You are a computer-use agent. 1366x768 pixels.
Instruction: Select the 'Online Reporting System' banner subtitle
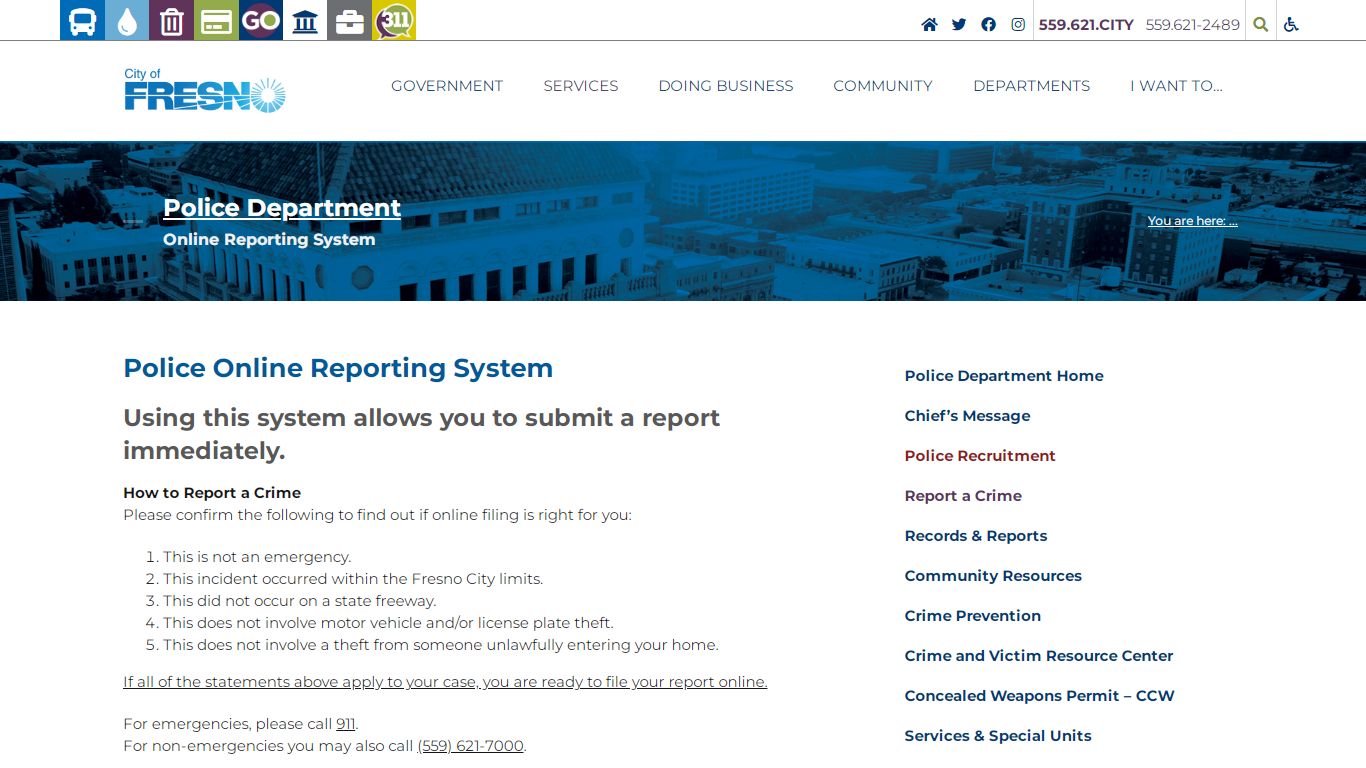[269, 240]
